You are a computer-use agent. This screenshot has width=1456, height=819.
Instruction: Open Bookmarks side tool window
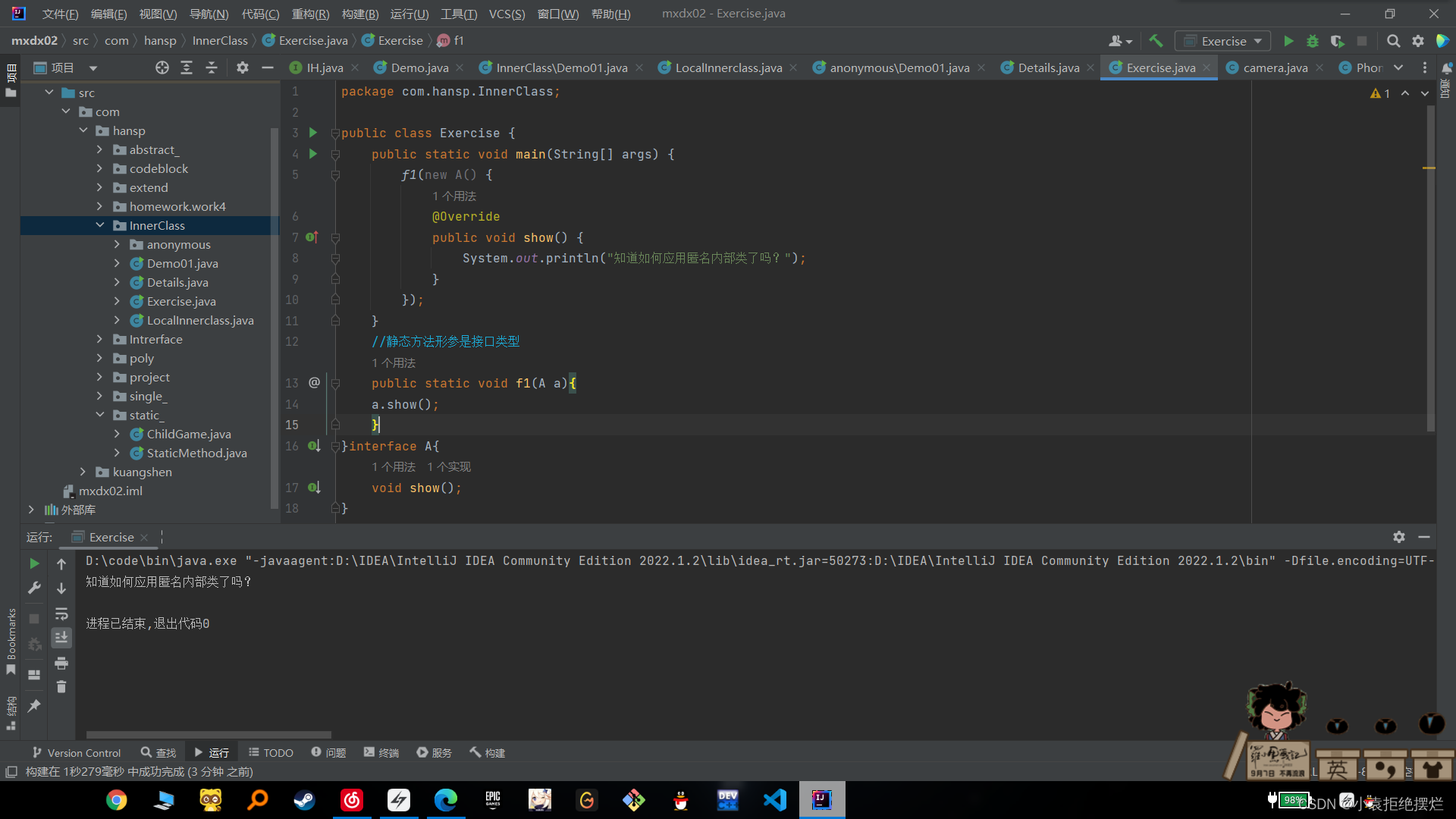(x=11, y=641)
